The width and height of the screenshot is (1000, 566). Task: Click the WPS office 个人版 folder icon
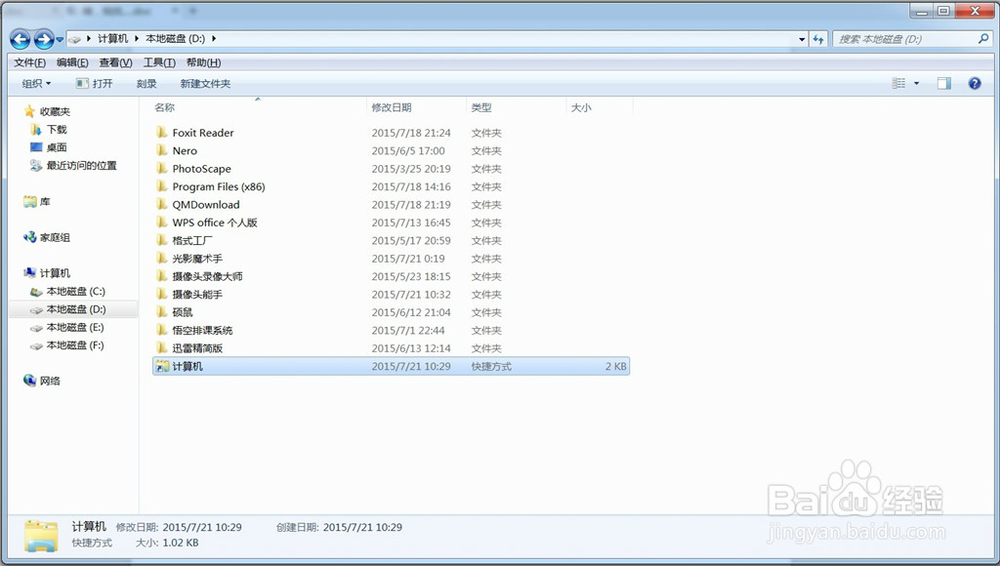[162, 221]
